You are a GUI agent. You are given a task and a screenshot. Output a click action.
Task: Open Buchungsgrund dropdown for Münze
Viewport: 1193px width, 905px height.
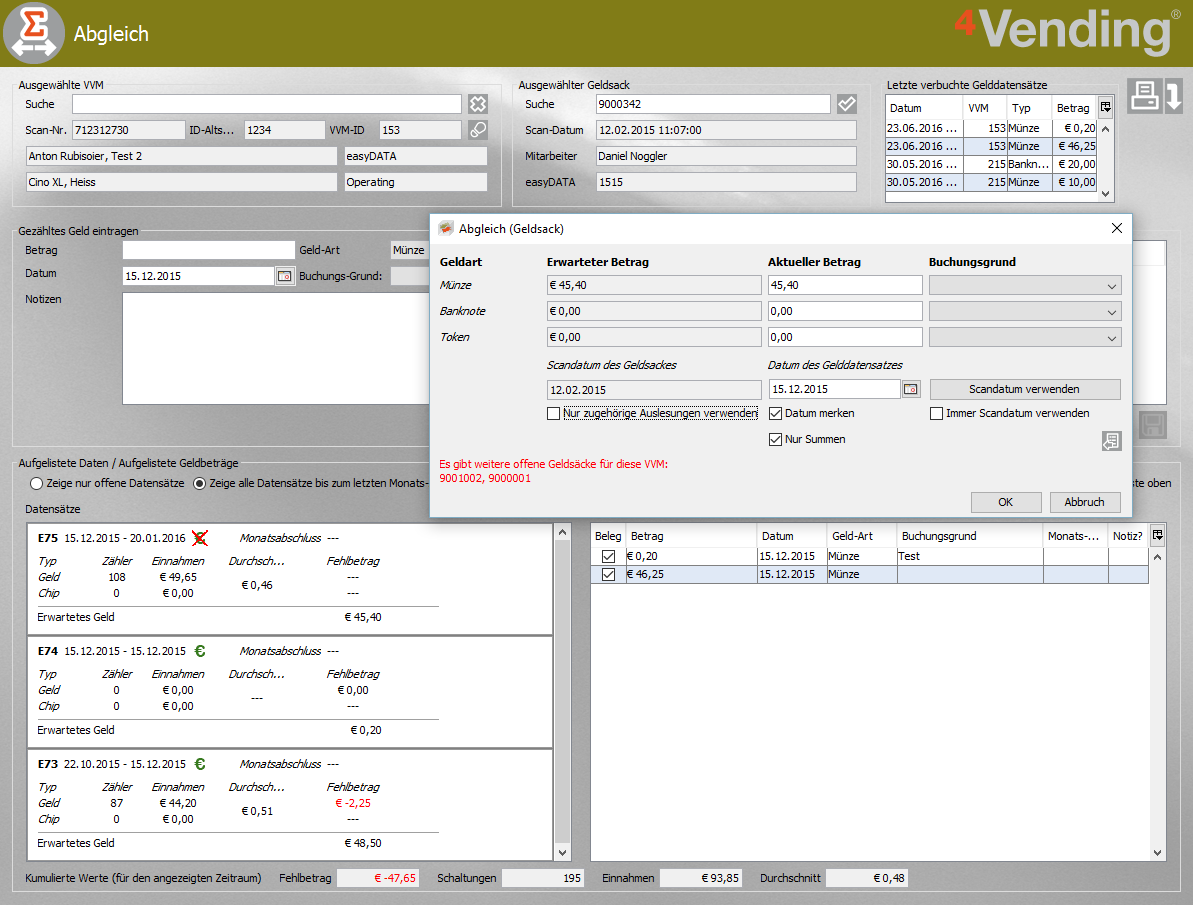pyautogui.click(x=1024, y=285)
